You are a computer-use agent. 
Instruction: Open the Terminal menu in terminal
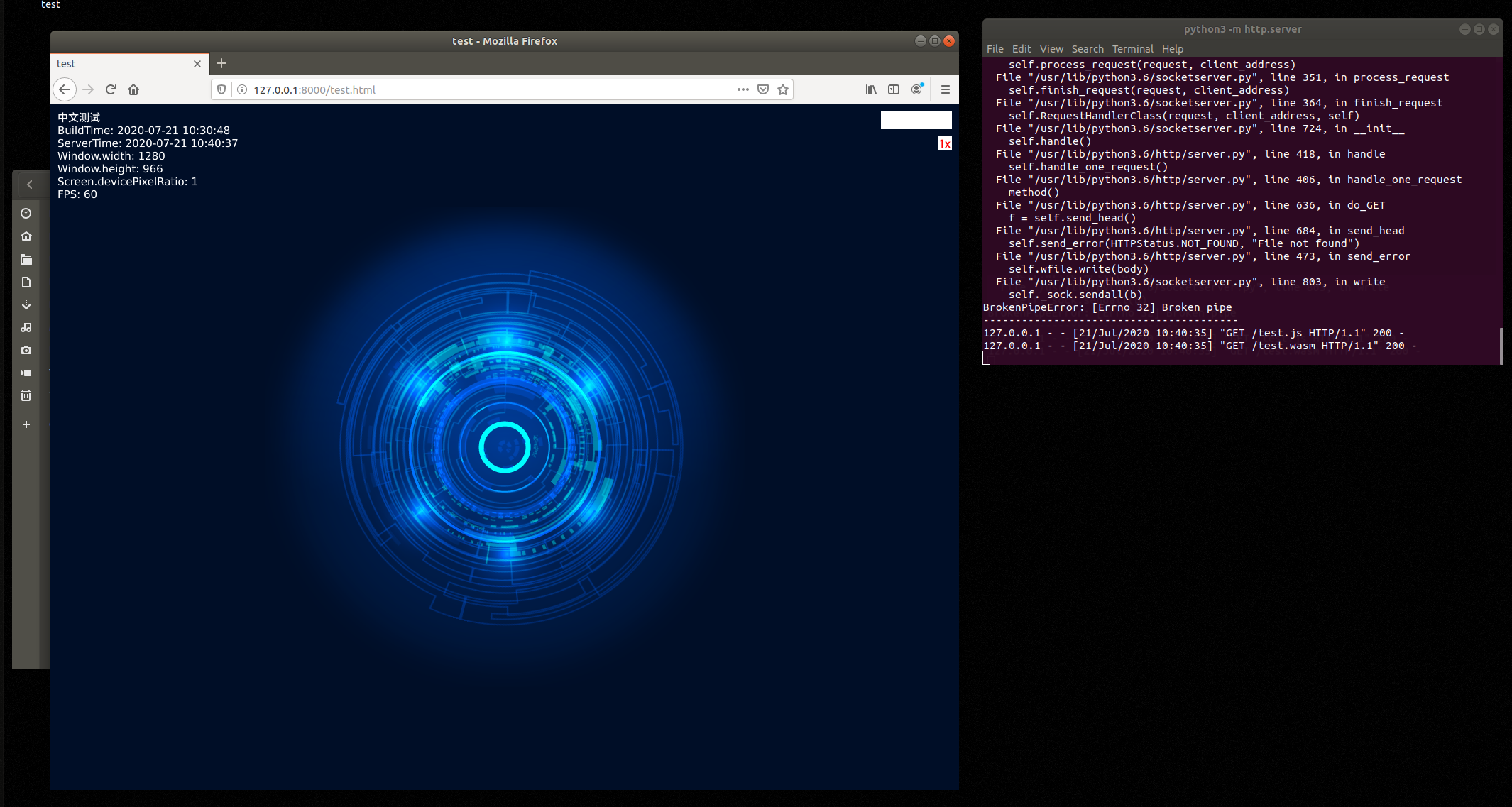click(x=1132, y=49)
